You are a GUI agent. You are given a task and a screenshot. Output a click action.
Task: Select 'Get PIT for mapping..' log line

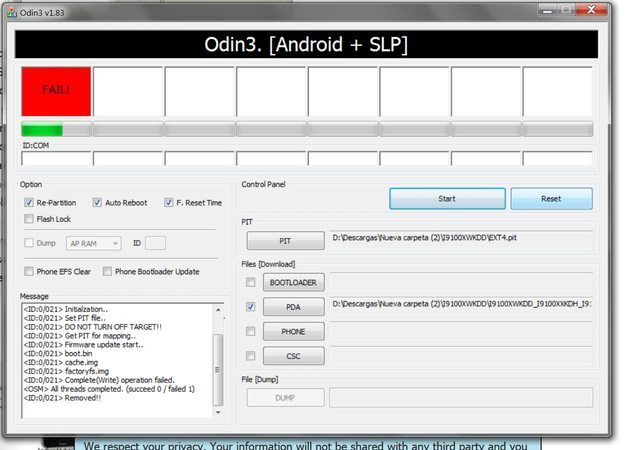80,336
